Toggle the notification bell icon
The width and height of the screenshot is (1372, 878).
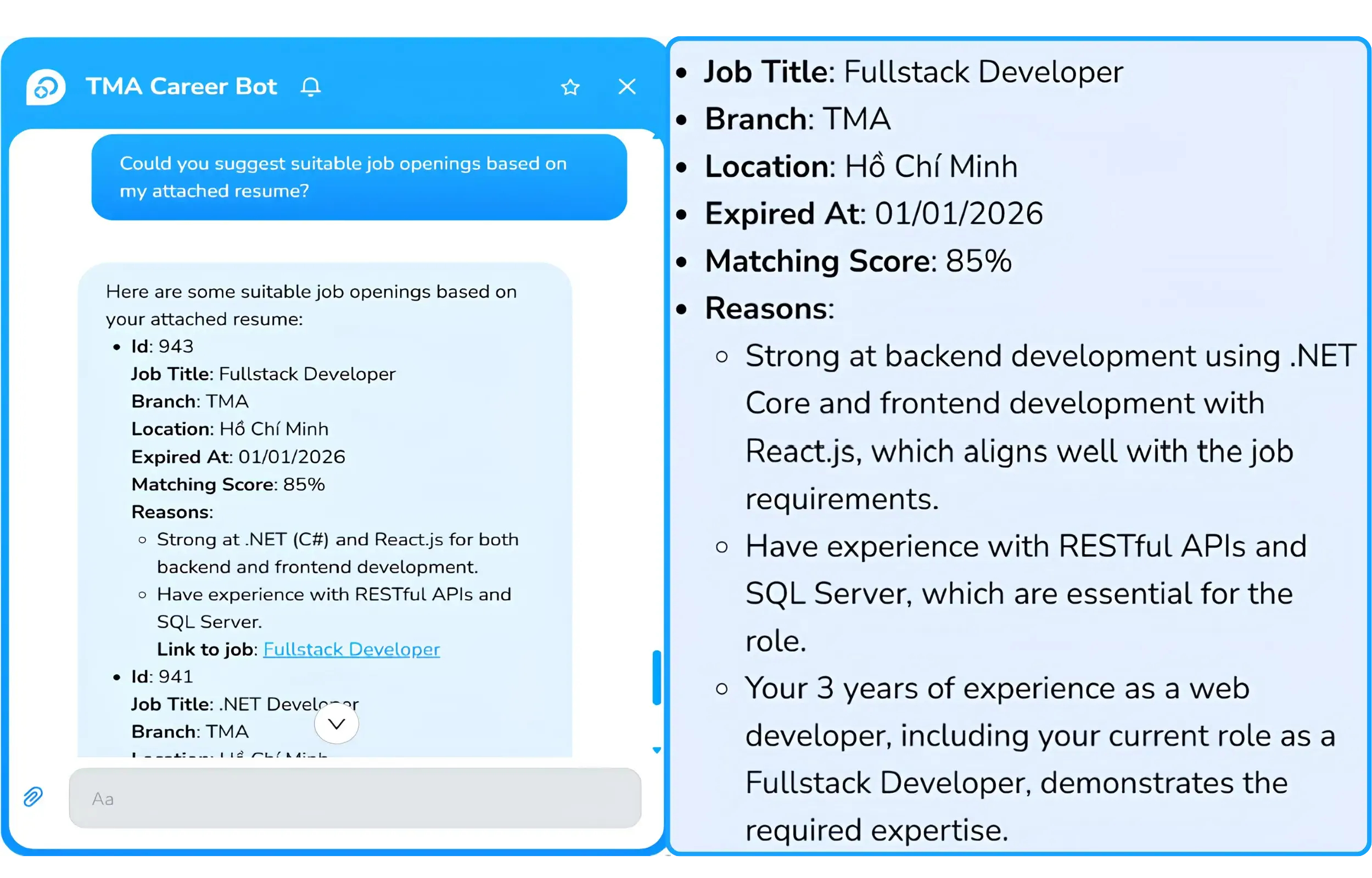click(311, 87)
